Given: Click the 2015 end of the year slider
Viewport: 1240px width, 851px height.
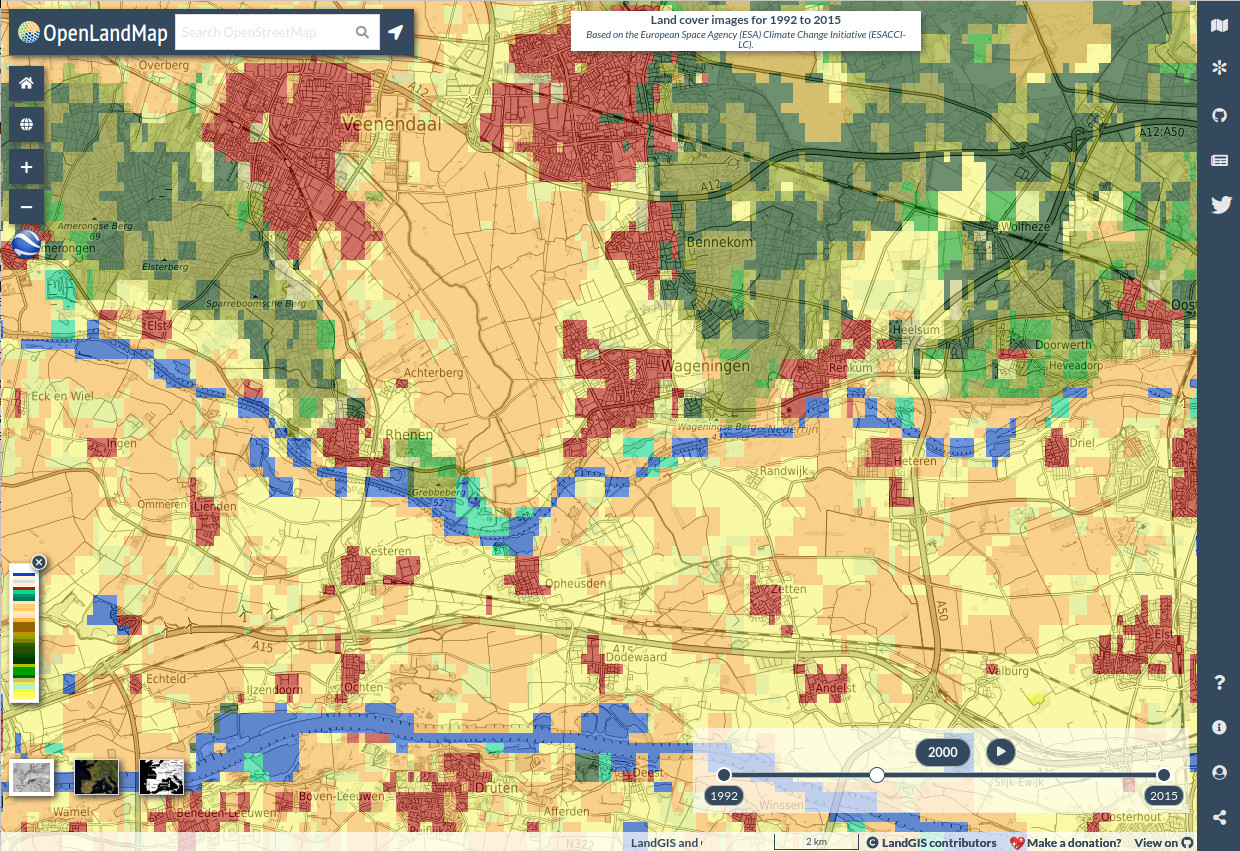Looking at the screenshot, I should click(x=1163, y=774).
